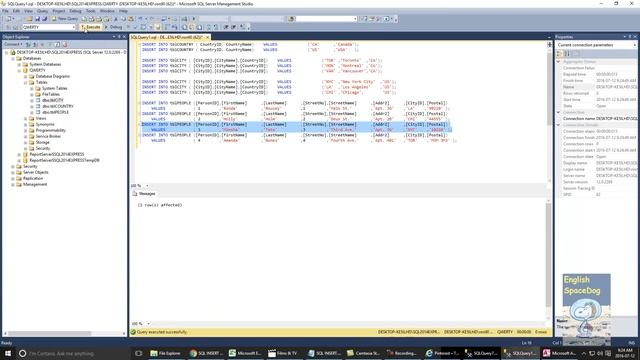
Task: Select the Views folder in Object Explorer
Action: [41, 118]
